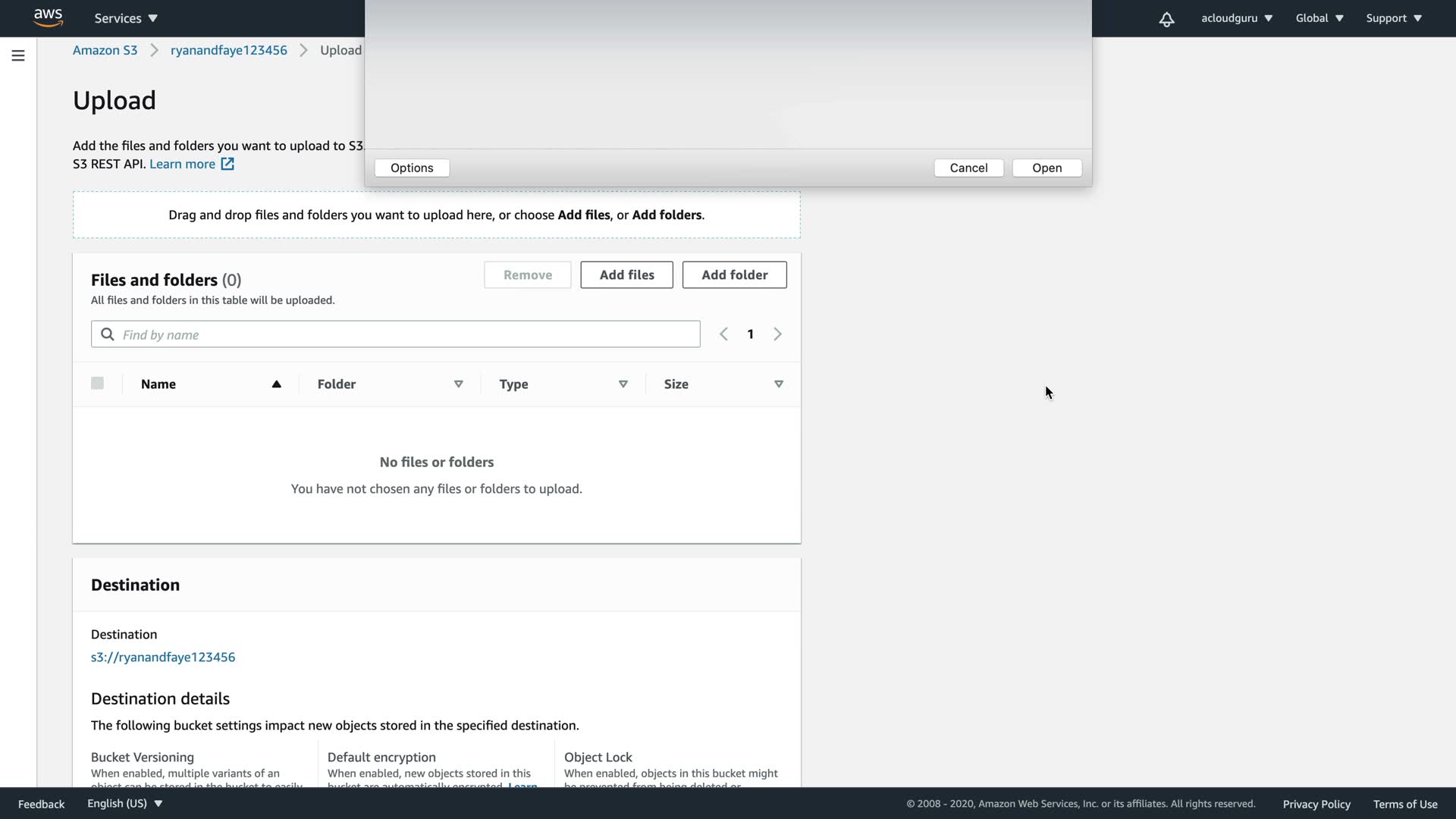1456x819 pixels.
Task: Sort by Name ascending triangle
Action: click(277, 384)
